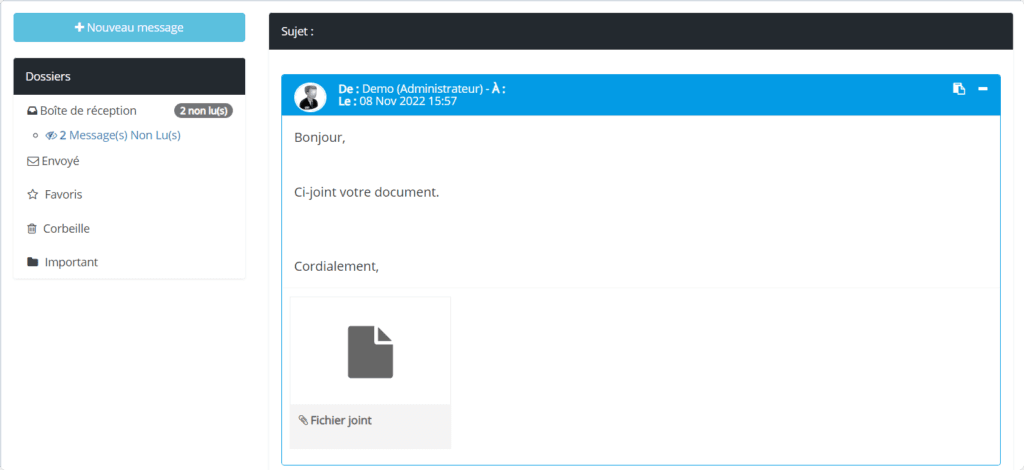This screenshot has height=470, width=1024.
Task: Click the plus icon in Nouveau message
Action: tap(80, 27)
